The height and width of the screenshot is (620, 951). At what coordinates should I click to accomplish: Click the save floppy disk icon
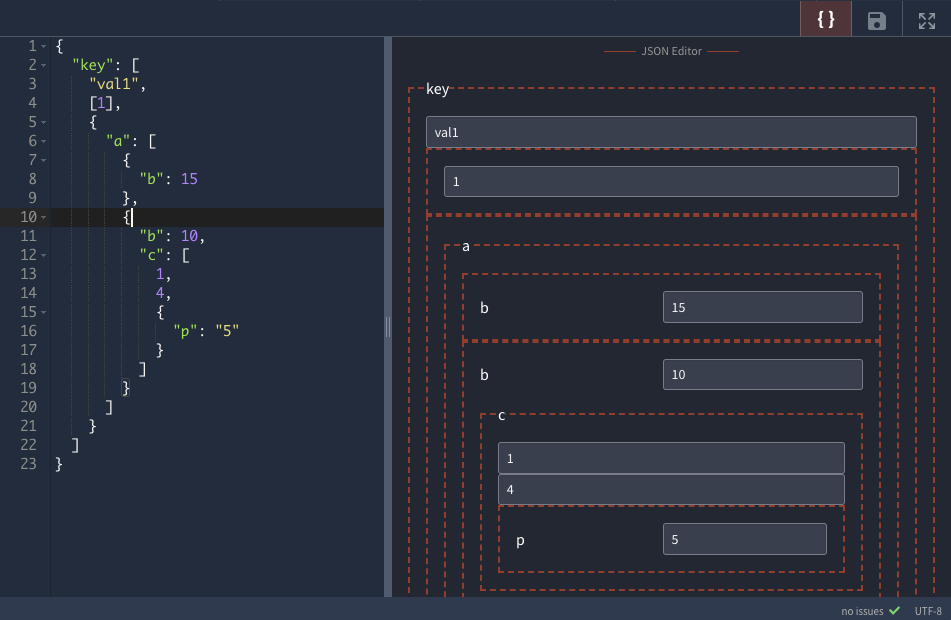pyautogui.click(x=876, y=21)
